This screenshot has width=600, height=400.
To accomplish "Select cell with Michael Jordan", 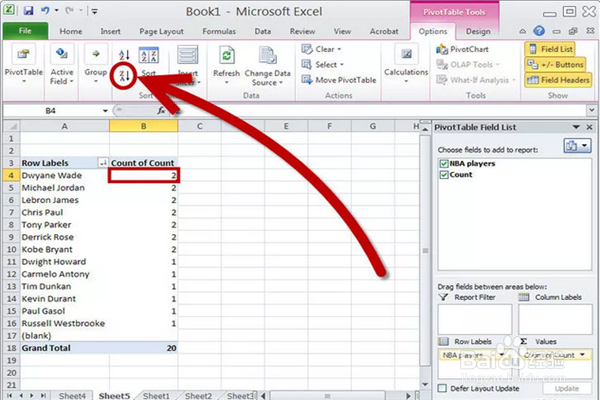I will [x=64, y=188].
